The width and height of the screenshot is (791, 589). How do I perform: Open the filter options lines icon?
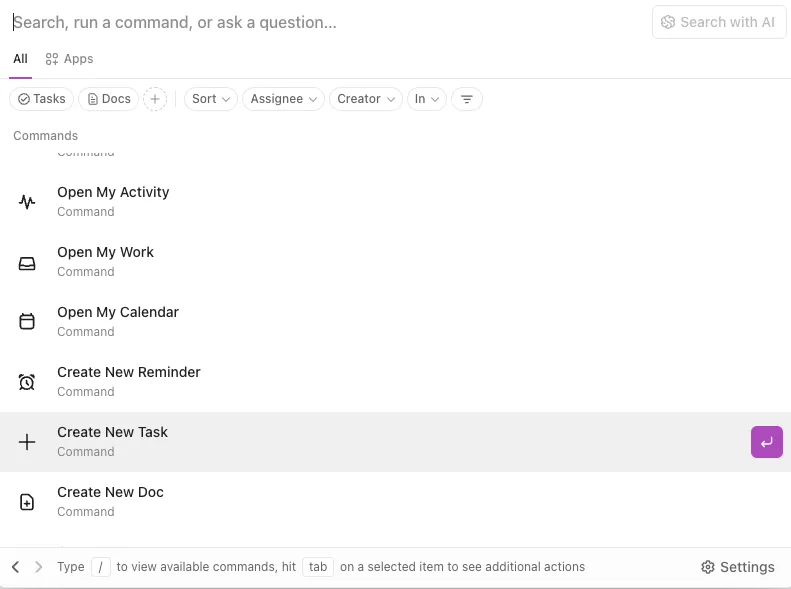click(x=467, y=99)
